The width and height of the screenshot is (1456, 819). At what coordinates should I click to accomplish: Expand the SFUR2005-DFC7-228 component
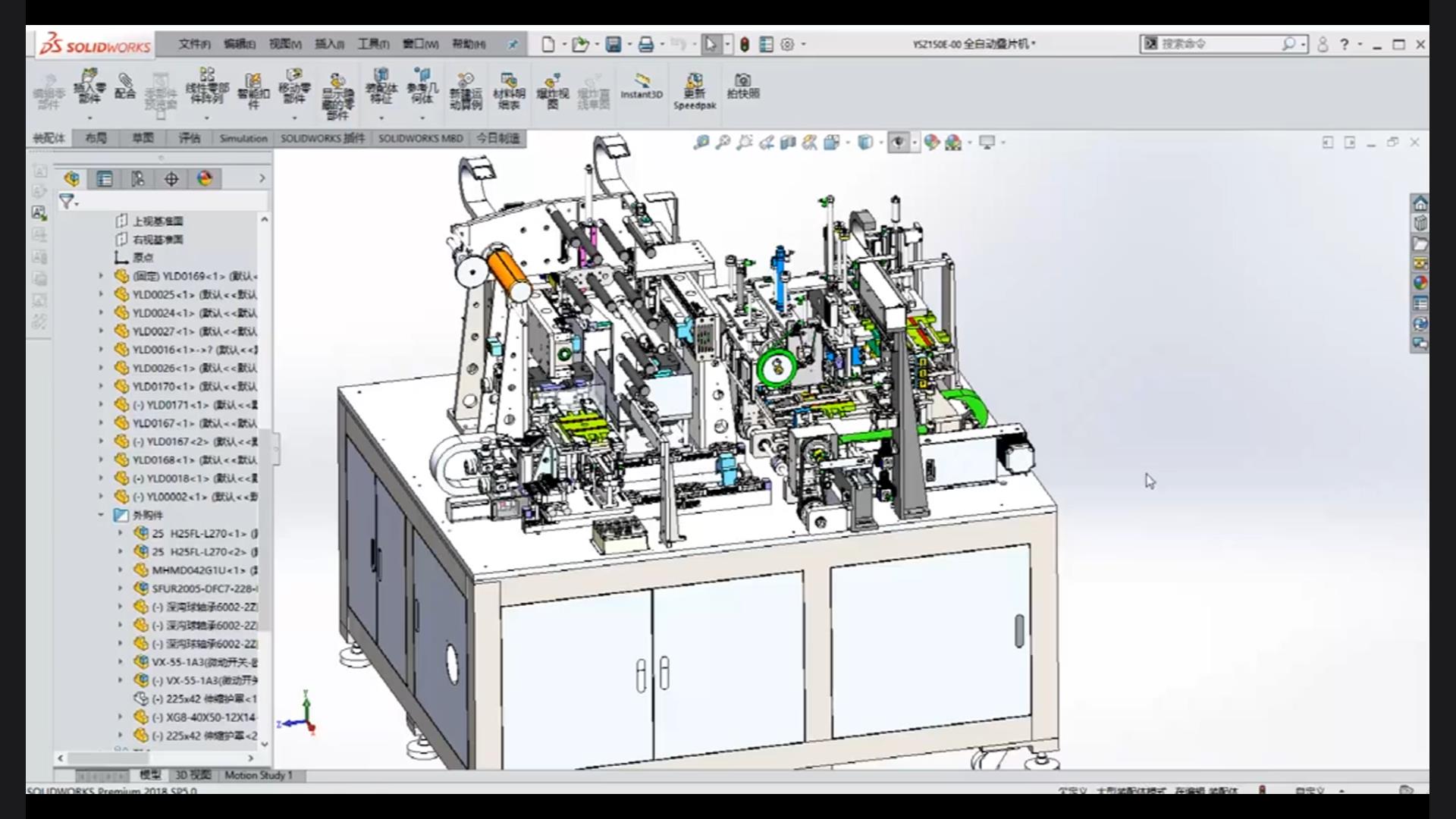tap(120, 588)
